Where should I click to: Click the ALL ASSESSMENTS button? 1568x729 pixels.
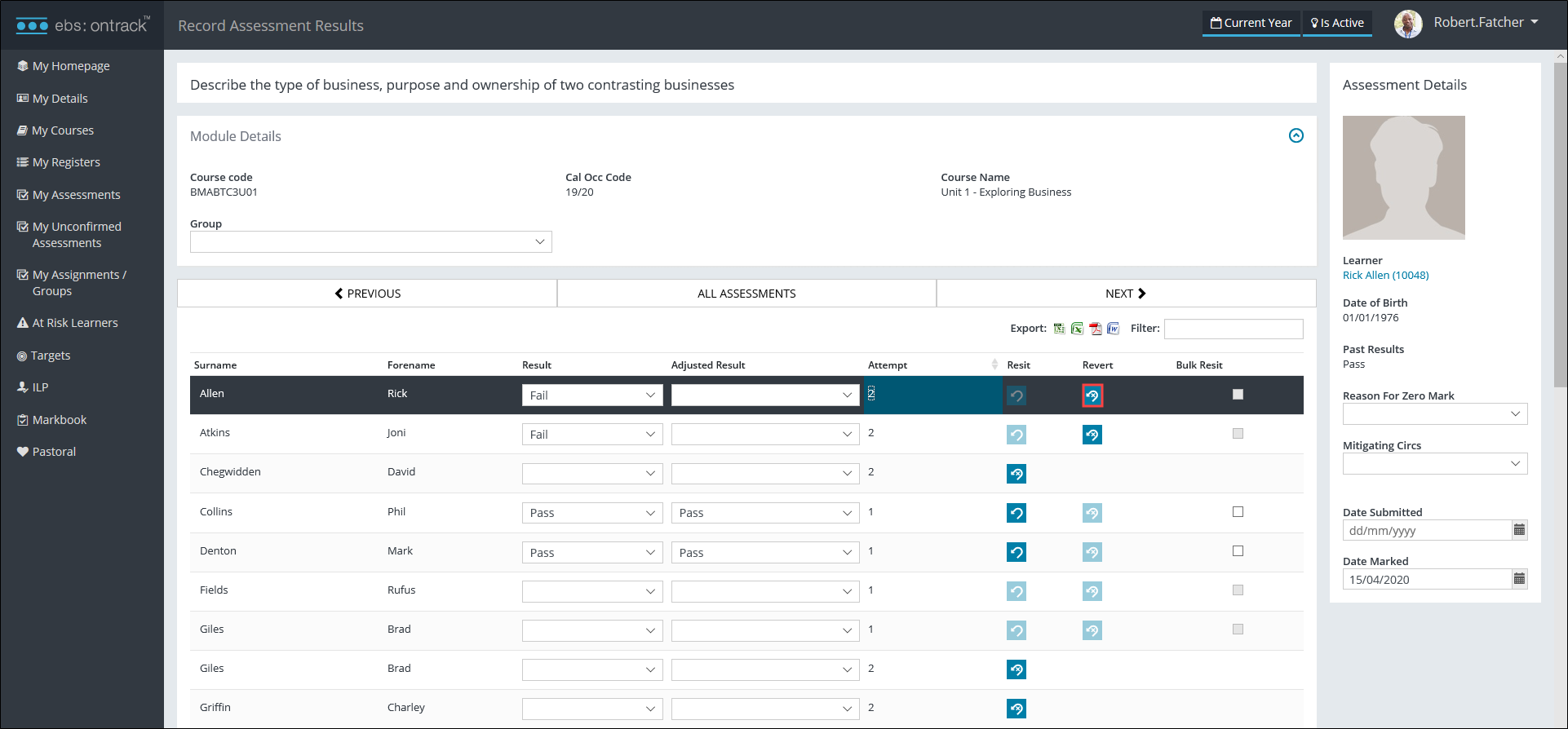pos(746,294)
